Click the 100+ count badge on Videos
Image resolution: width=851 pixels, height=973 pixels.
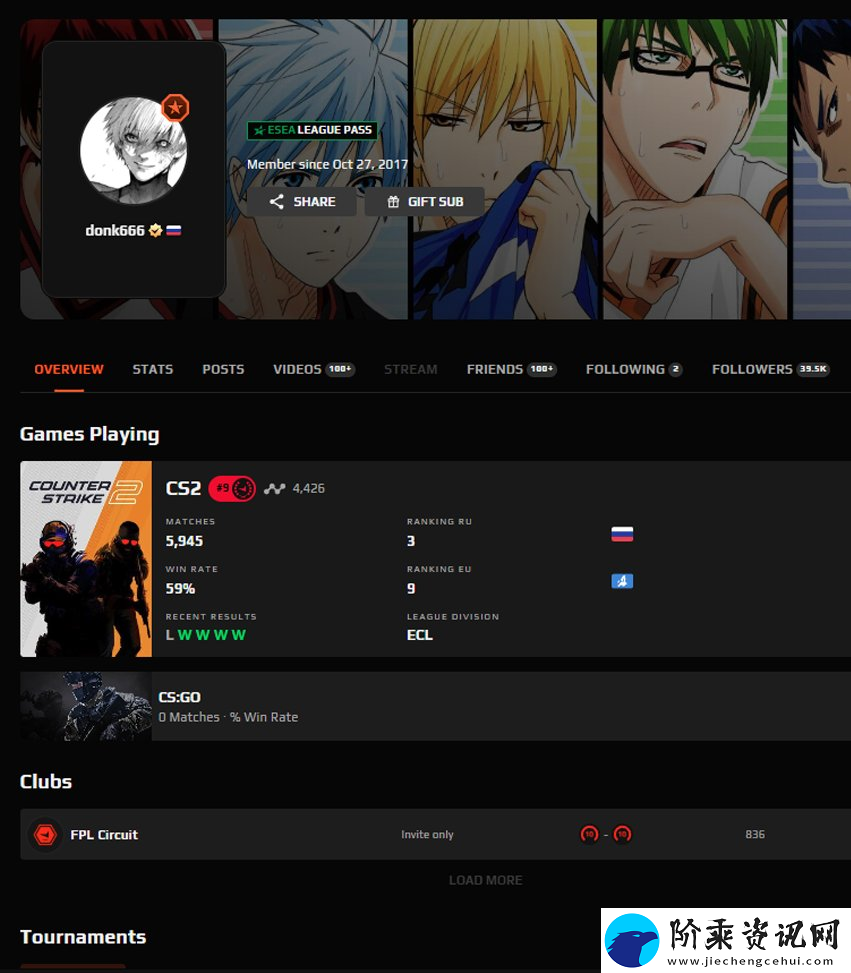(340, 369)
